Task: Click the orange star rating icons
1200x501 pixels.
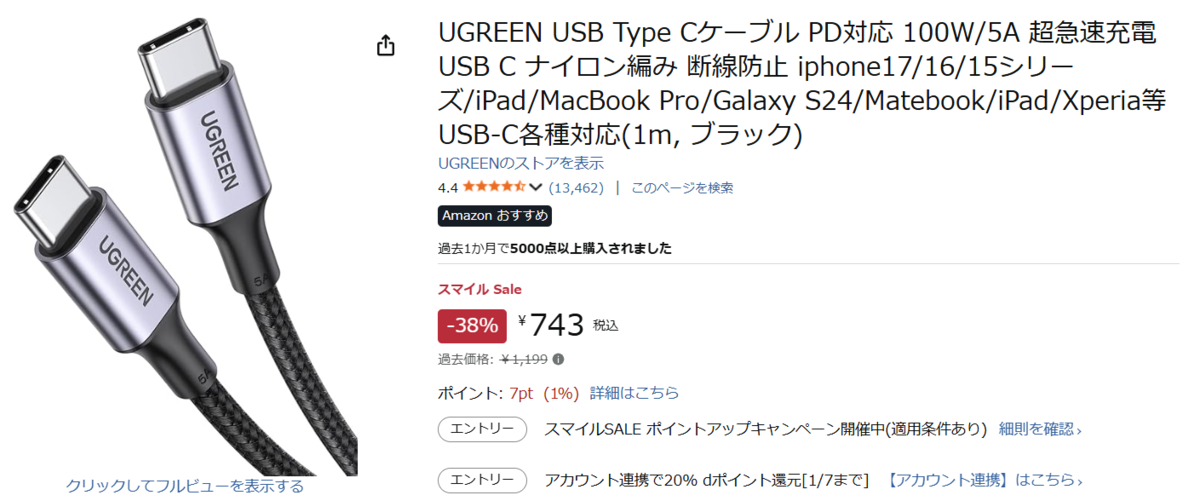Action: click(x=494, y=187)
